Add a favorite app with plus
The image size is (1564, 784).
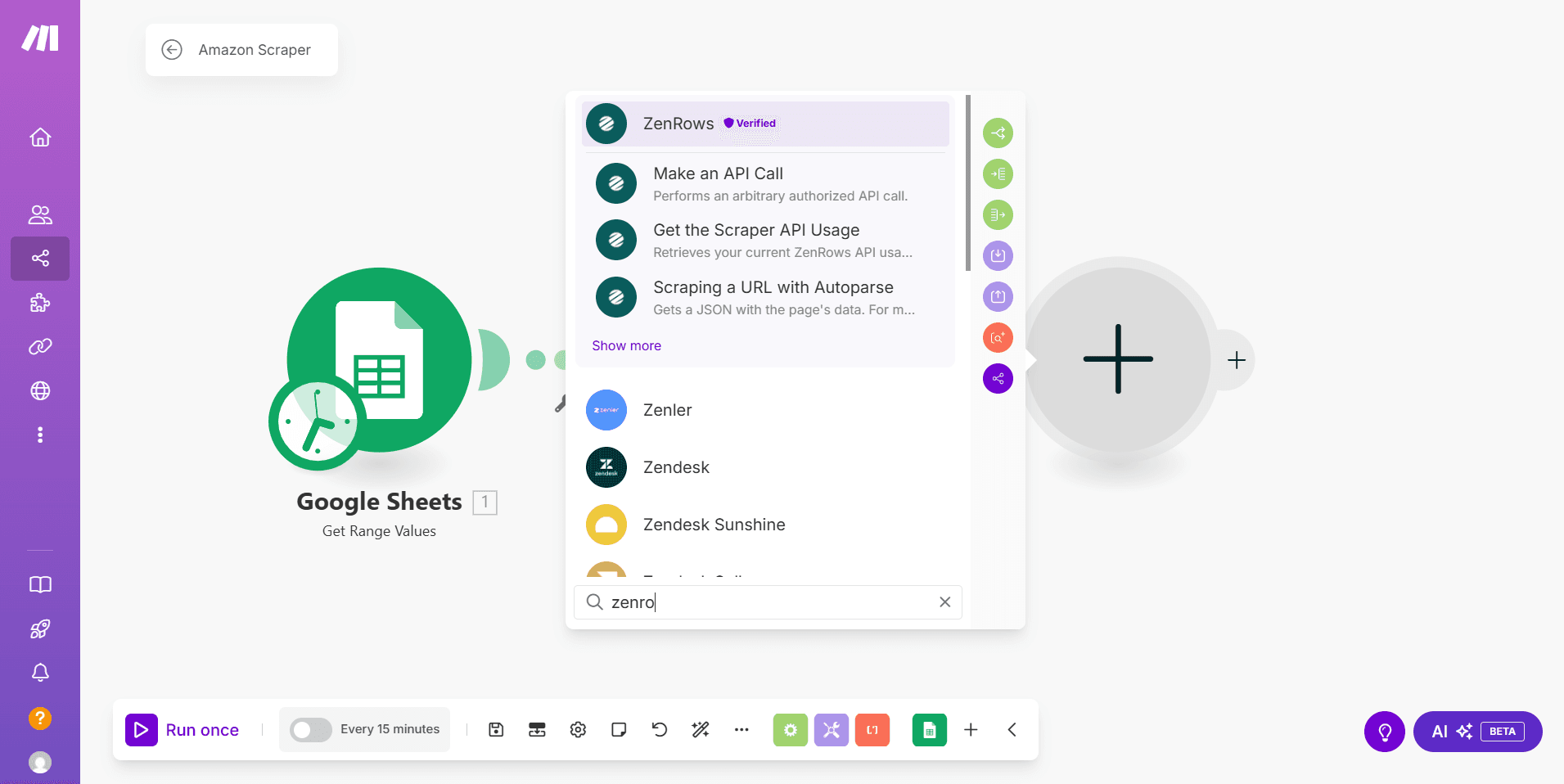click(971, 730)
